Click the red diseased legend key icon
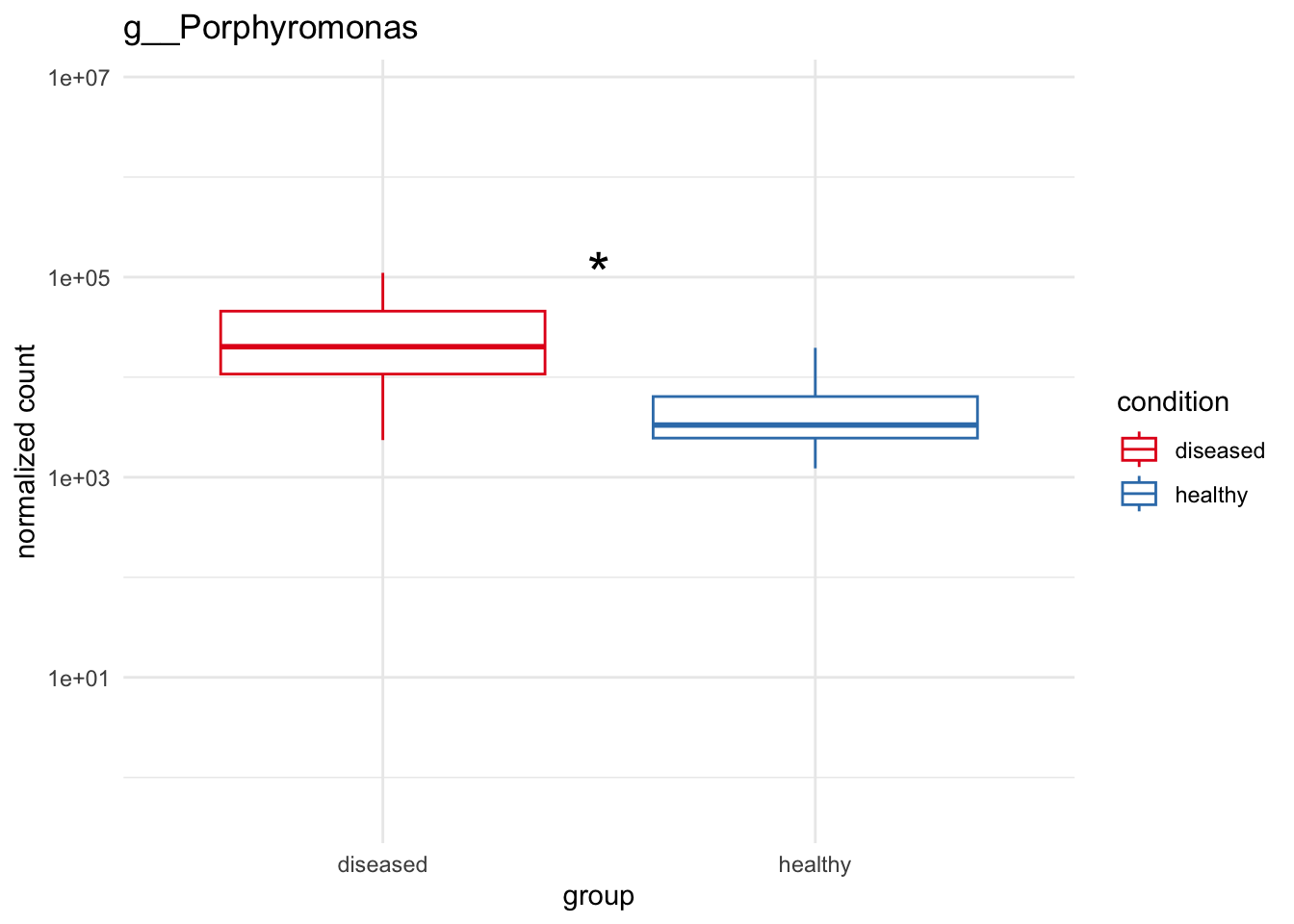Viewport: 1294px width, 924px height. click(1139, 449)
